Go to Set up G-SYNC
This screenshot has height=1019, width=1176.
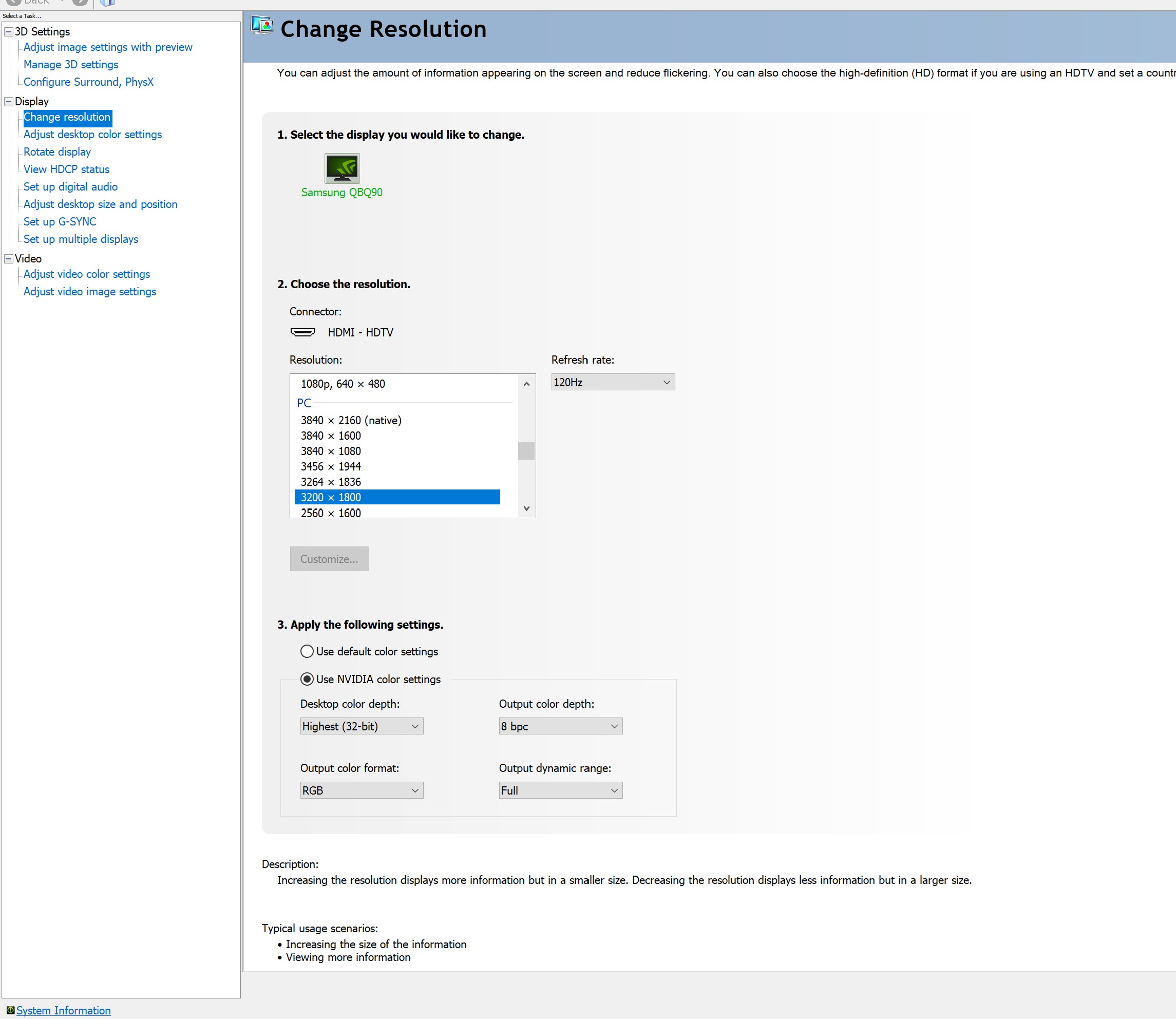pos(60,222)
